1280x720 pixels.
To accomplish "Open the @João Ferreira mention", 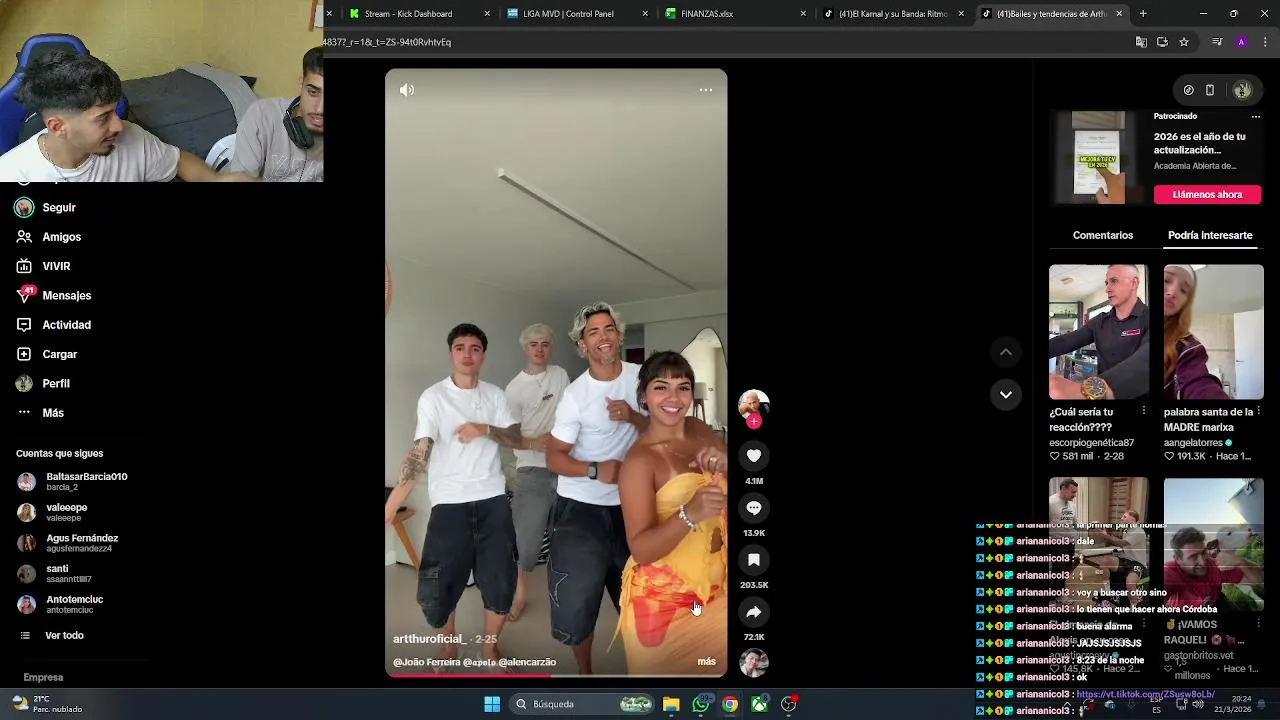I will point(427,662).
